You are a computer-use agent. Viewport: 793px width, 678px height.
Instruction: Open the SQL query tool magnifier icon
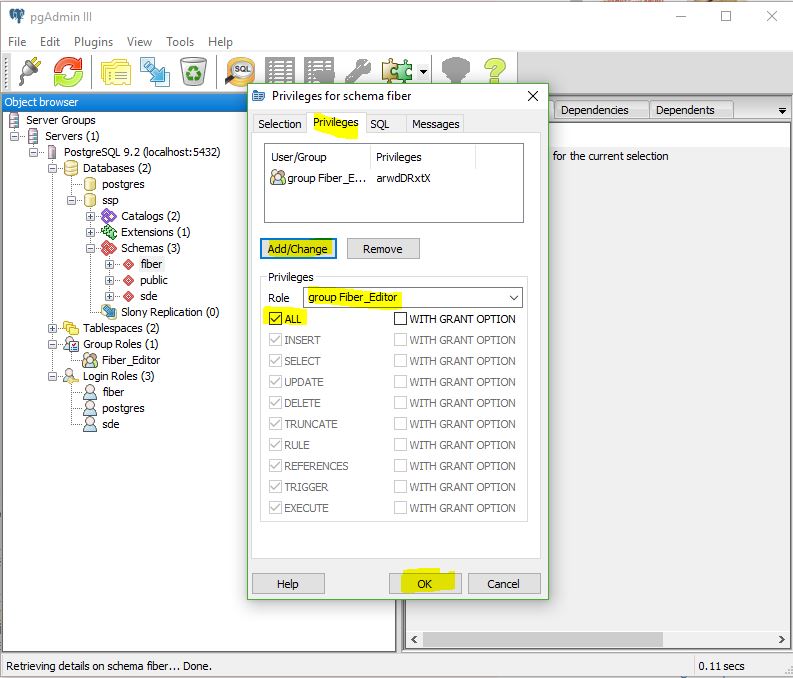tap(241, 71)
